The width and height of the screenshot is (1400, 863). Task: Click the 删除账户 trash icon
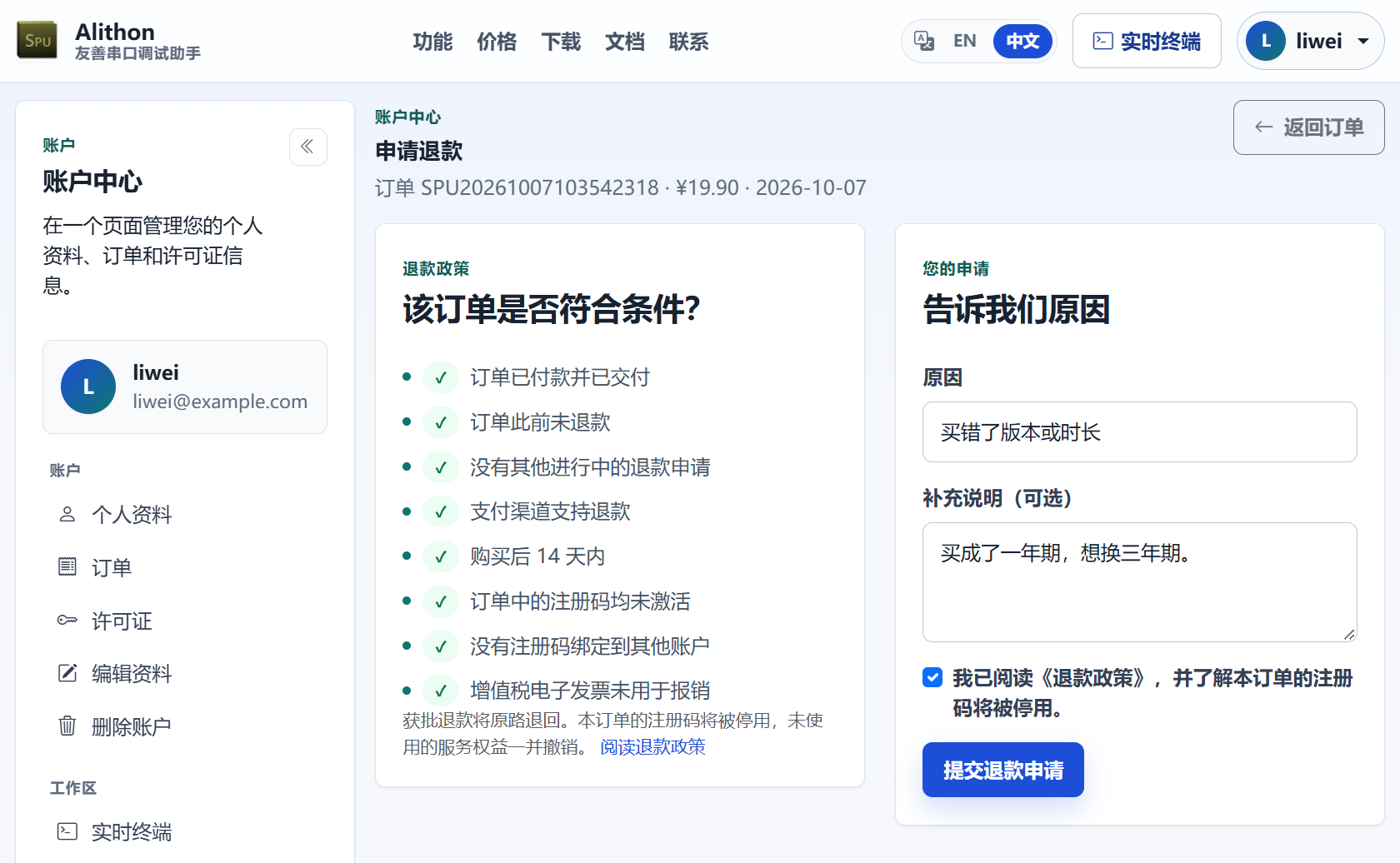point(67,726)
